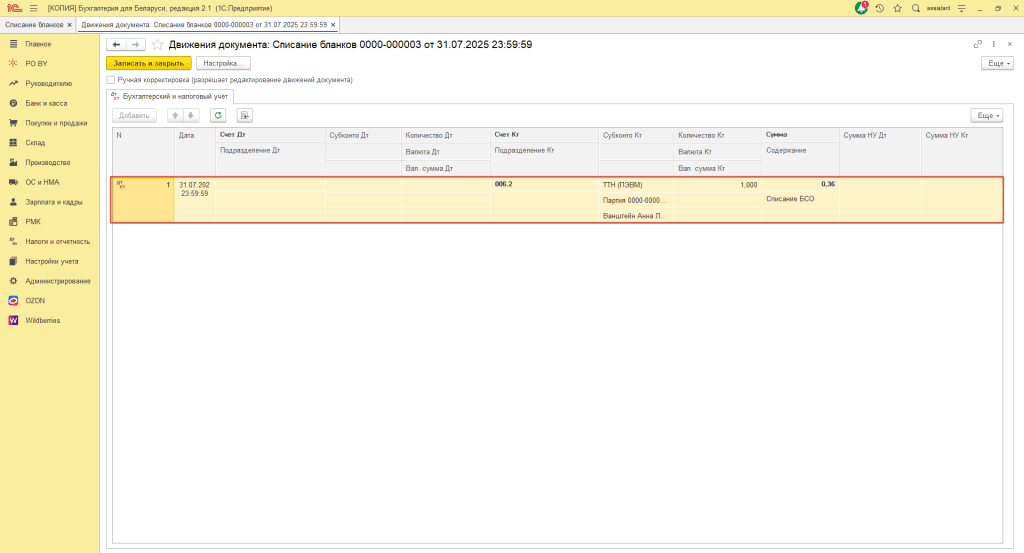Open the PO.BY sidebar section
The width and height of the screenshot is (1024, 553).
[37, 63]
